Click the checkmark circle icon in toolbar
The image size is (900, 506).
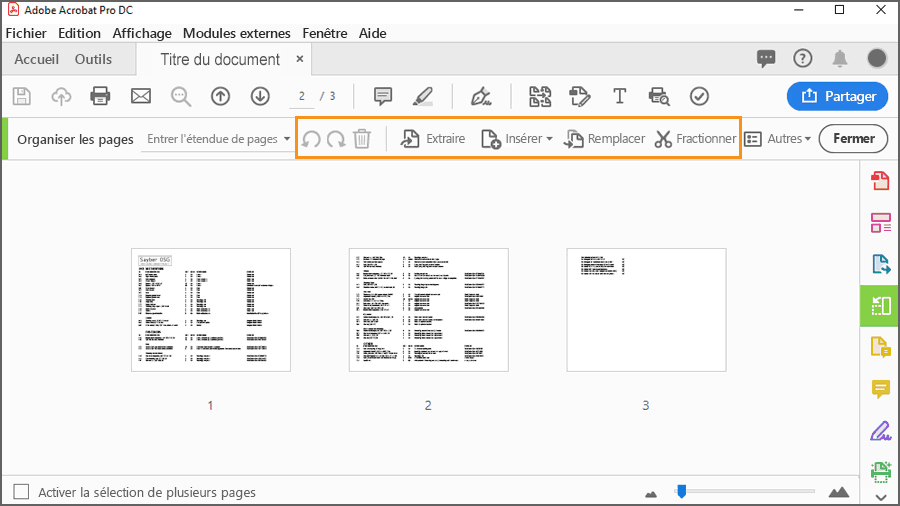[699, 96]
